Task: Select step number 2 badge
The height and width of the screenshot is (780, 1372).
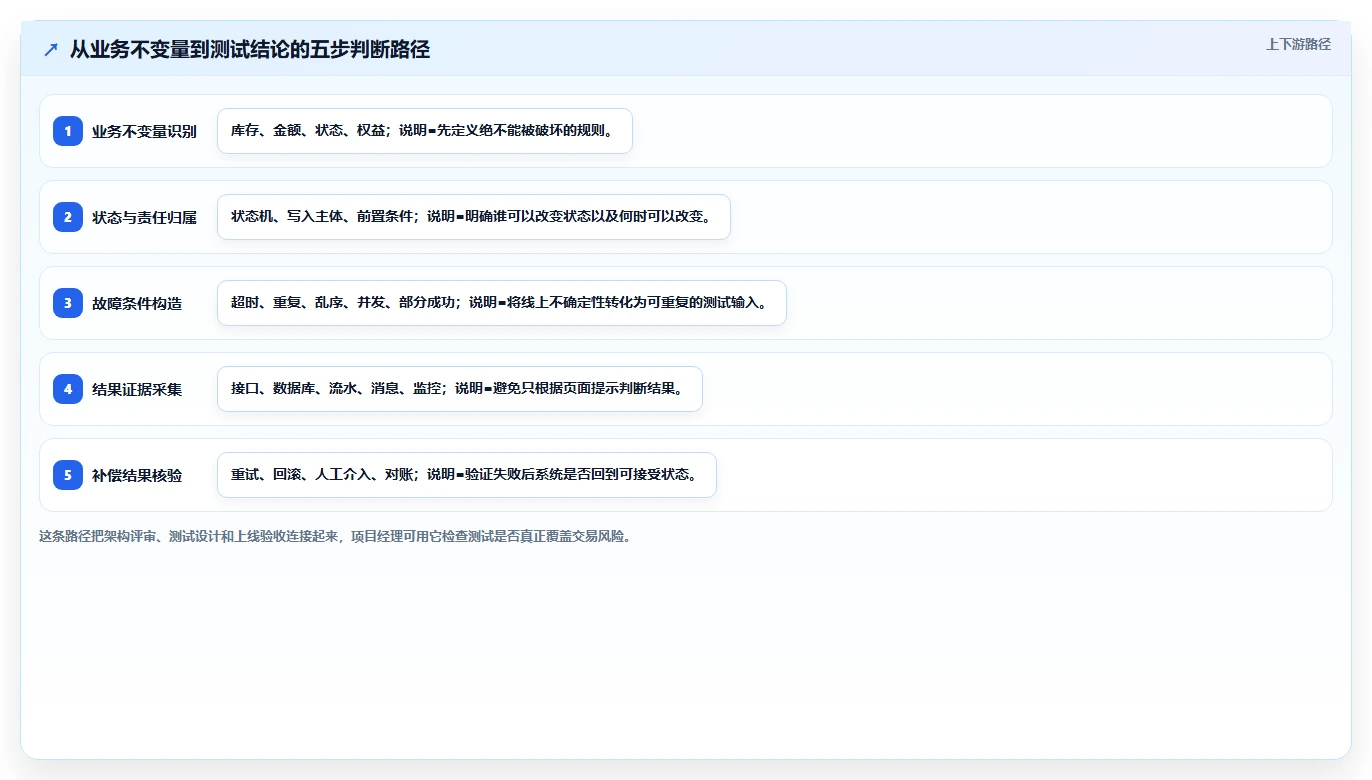Action: click(x=68, y=217)
